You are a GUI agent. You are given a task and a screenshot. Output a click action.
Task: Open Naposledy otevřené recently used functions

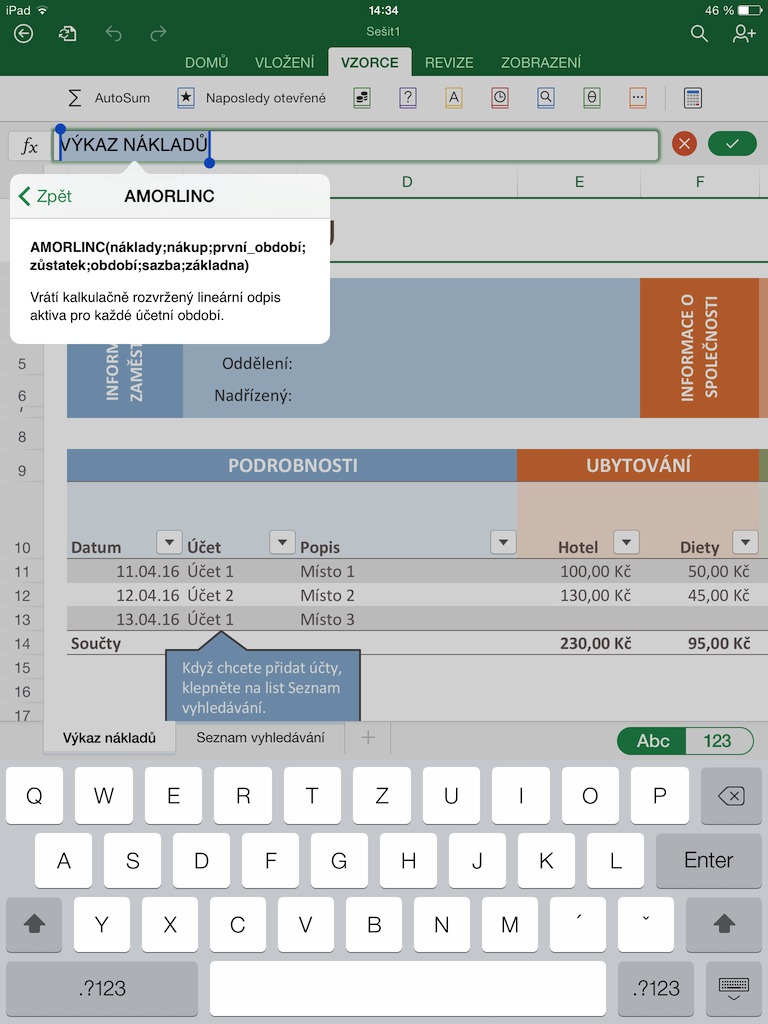point(251,98)
